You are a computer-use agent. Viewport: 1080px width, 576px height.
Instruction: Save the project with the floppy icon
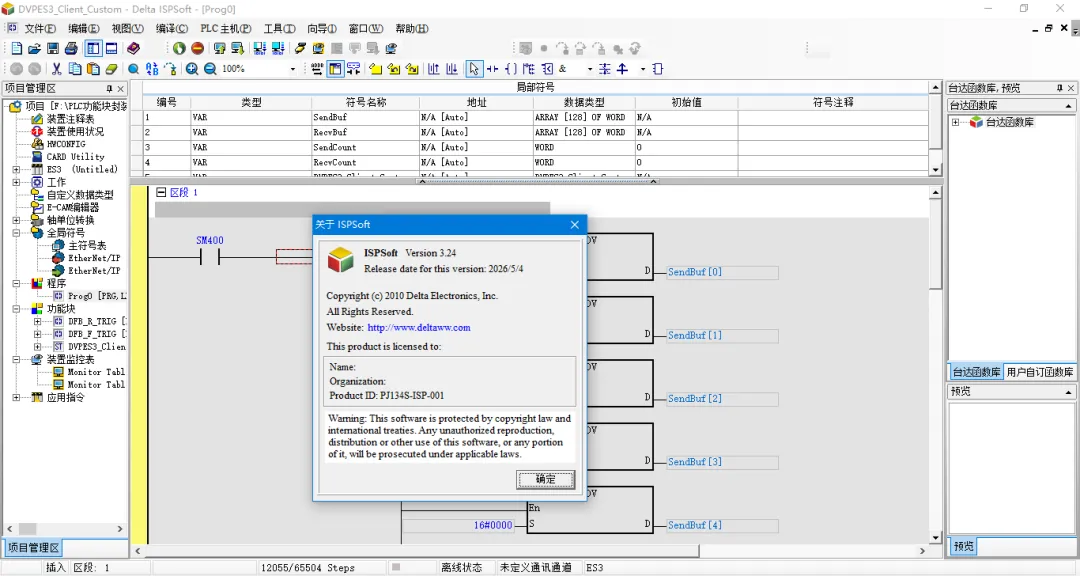53,48
